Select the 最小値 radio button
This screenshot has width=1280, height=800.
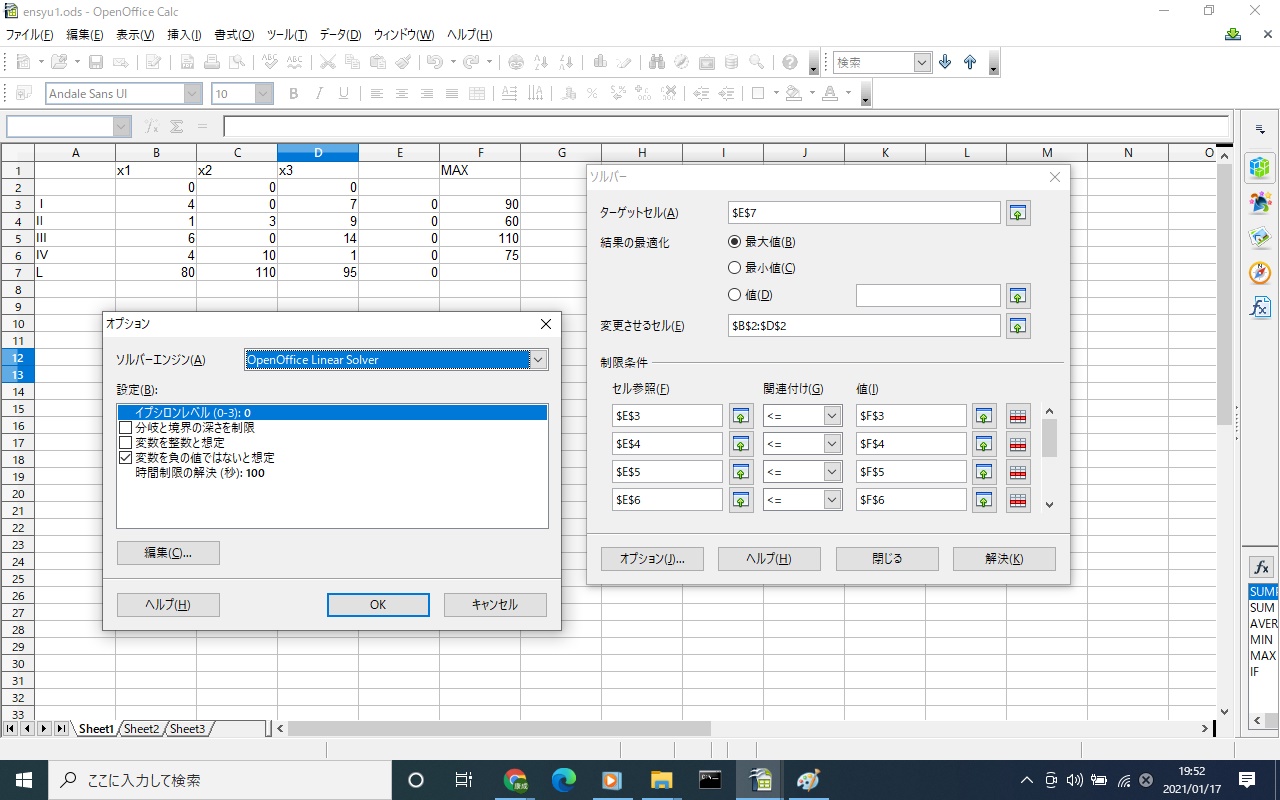pyautogui.click(x=735, y=268)
